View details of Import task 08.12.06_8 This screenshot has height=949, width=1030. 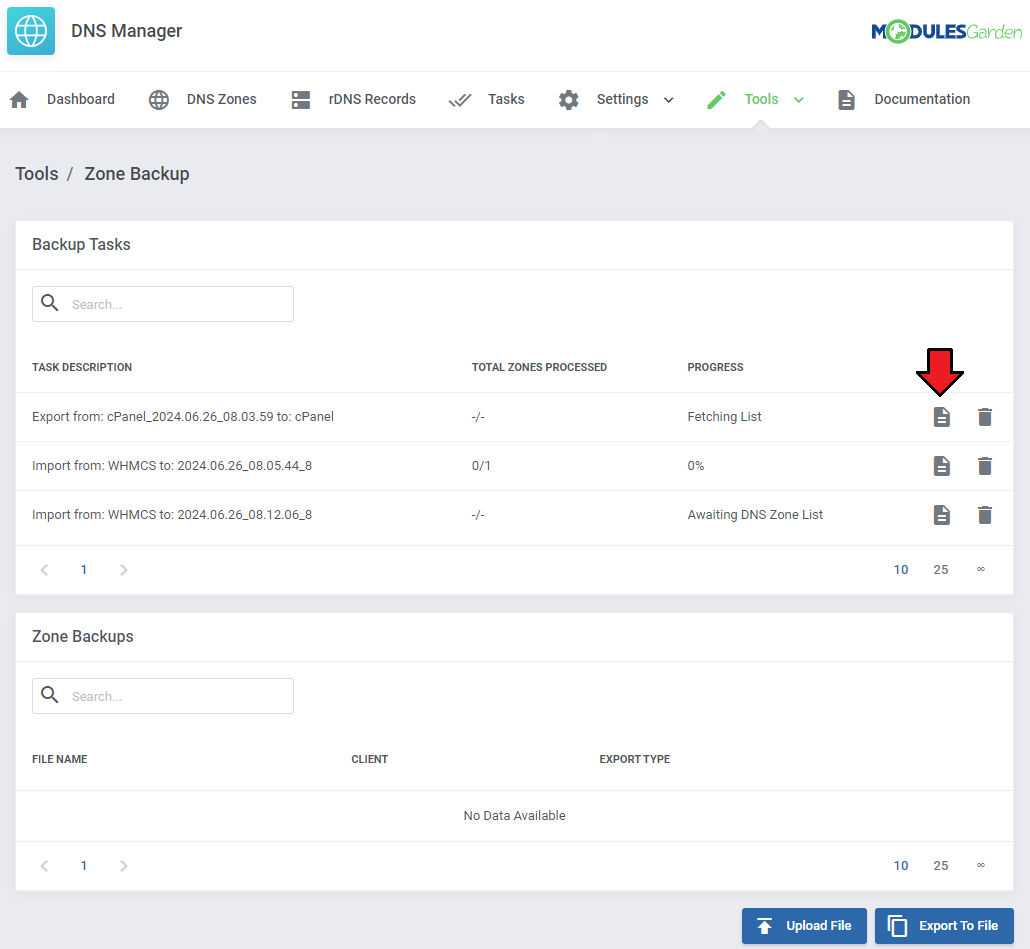point(942,515)
